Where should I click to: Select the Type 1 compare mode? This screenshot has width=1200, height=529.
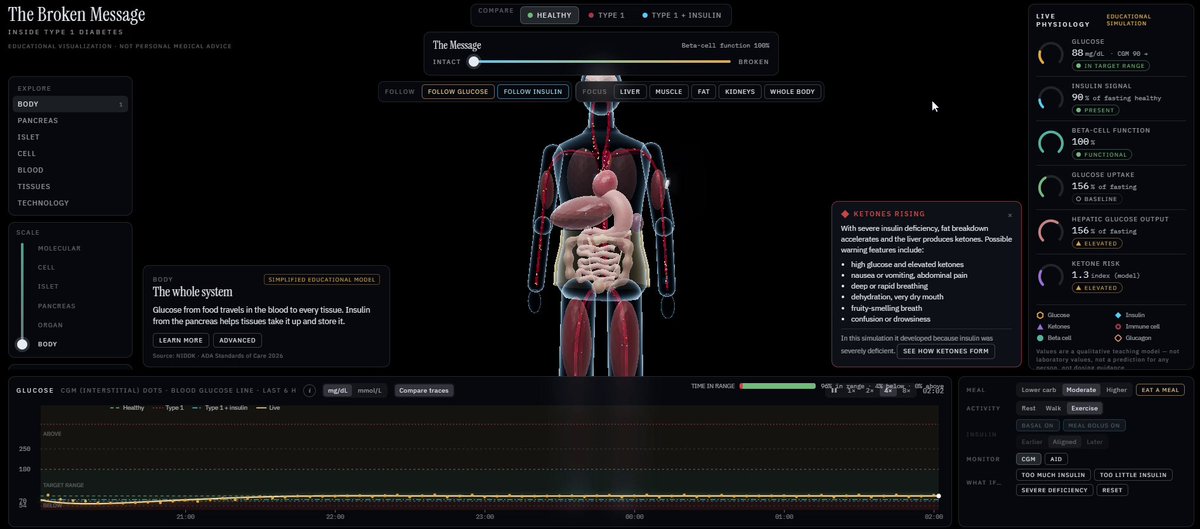[606, 15]
